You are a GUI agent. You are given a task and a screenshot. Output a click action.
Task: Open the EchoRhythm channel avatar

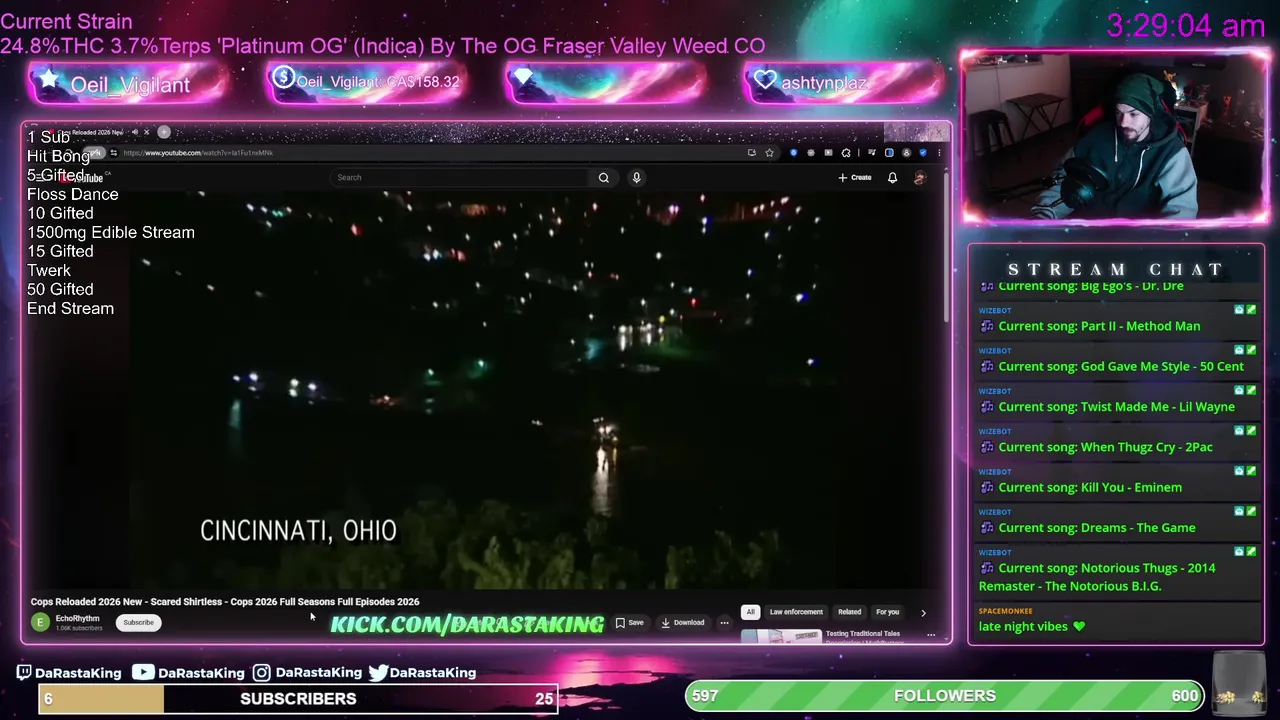(40, 622)
